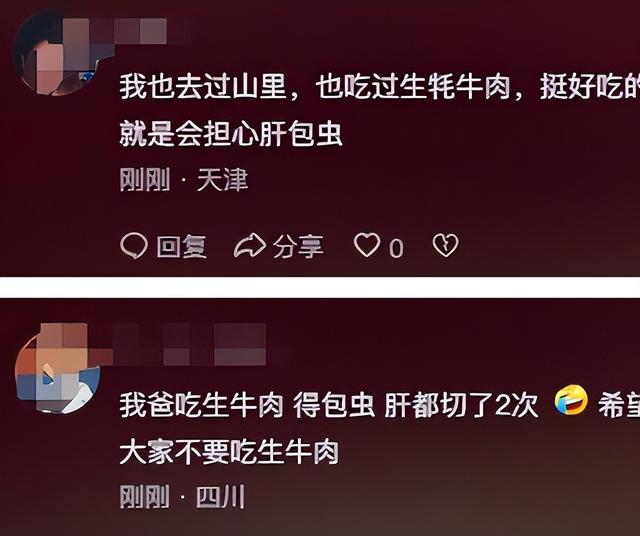Click the 回复 reply label

click(x=182, y=247)
